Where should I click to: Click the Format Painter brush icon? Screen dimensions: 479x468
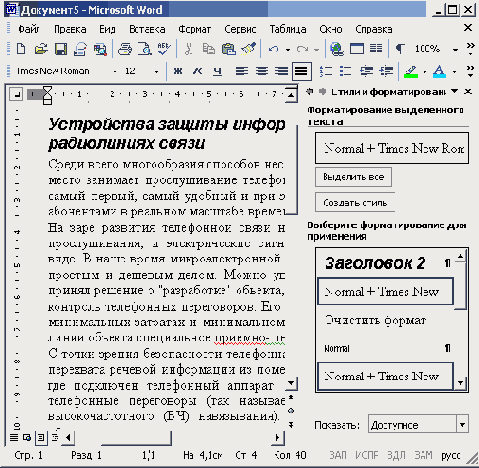(249, 49)
